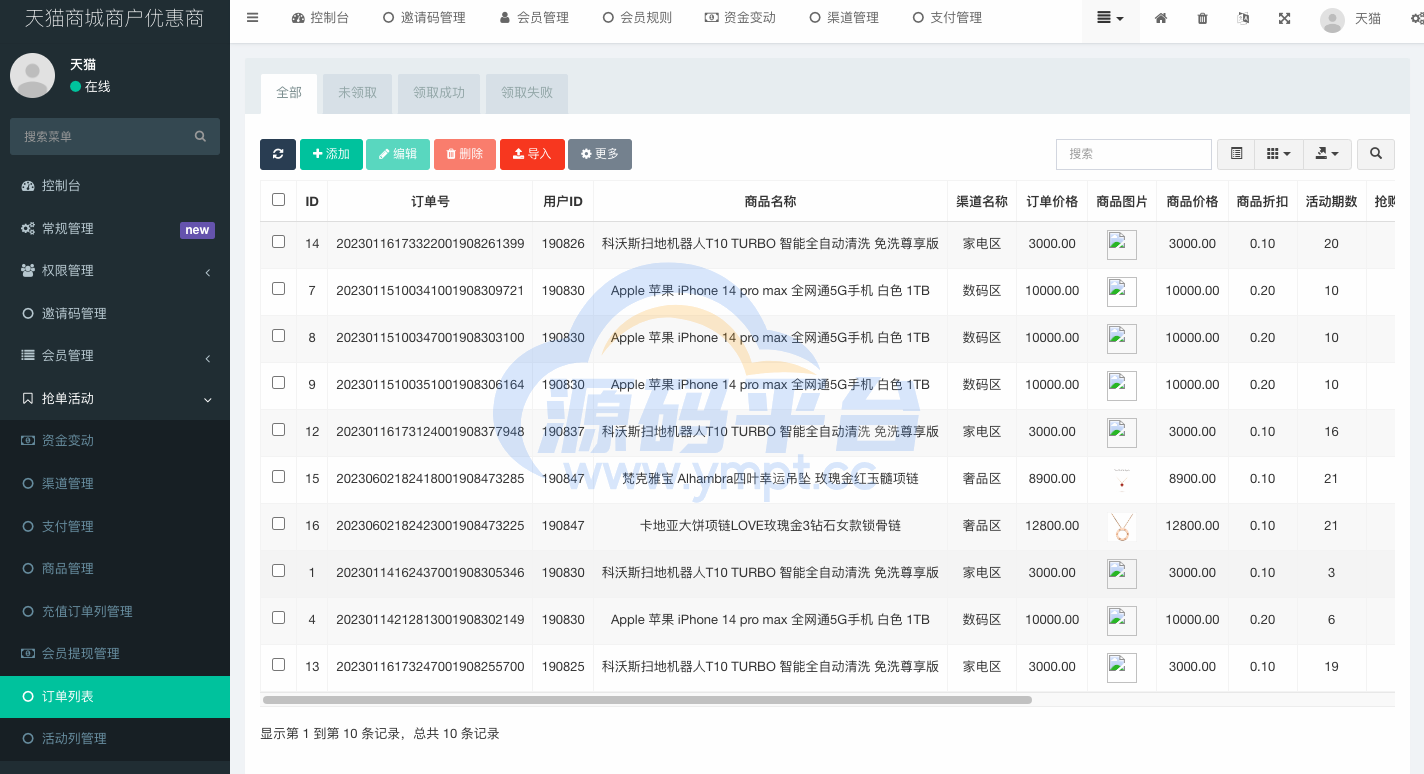This screenshot has height=774, width=1424.
Task: Click the 删除 button
Action: [465, 154]
